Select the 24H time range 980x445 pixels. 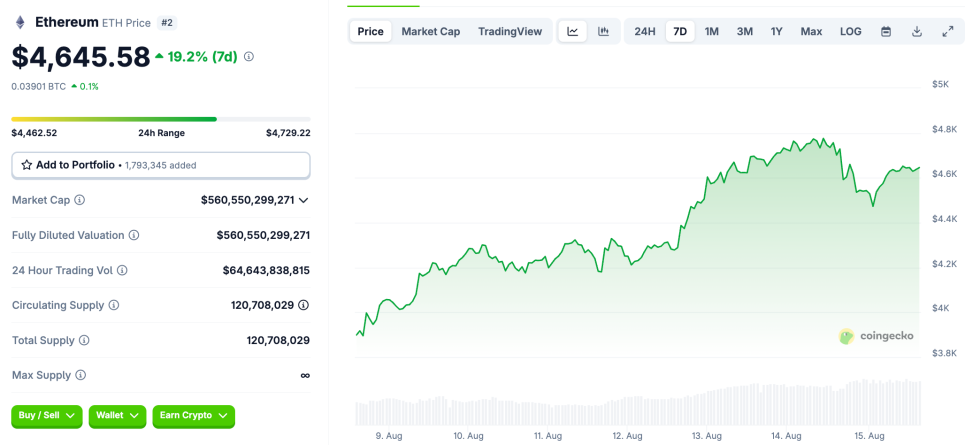[645, 32]
